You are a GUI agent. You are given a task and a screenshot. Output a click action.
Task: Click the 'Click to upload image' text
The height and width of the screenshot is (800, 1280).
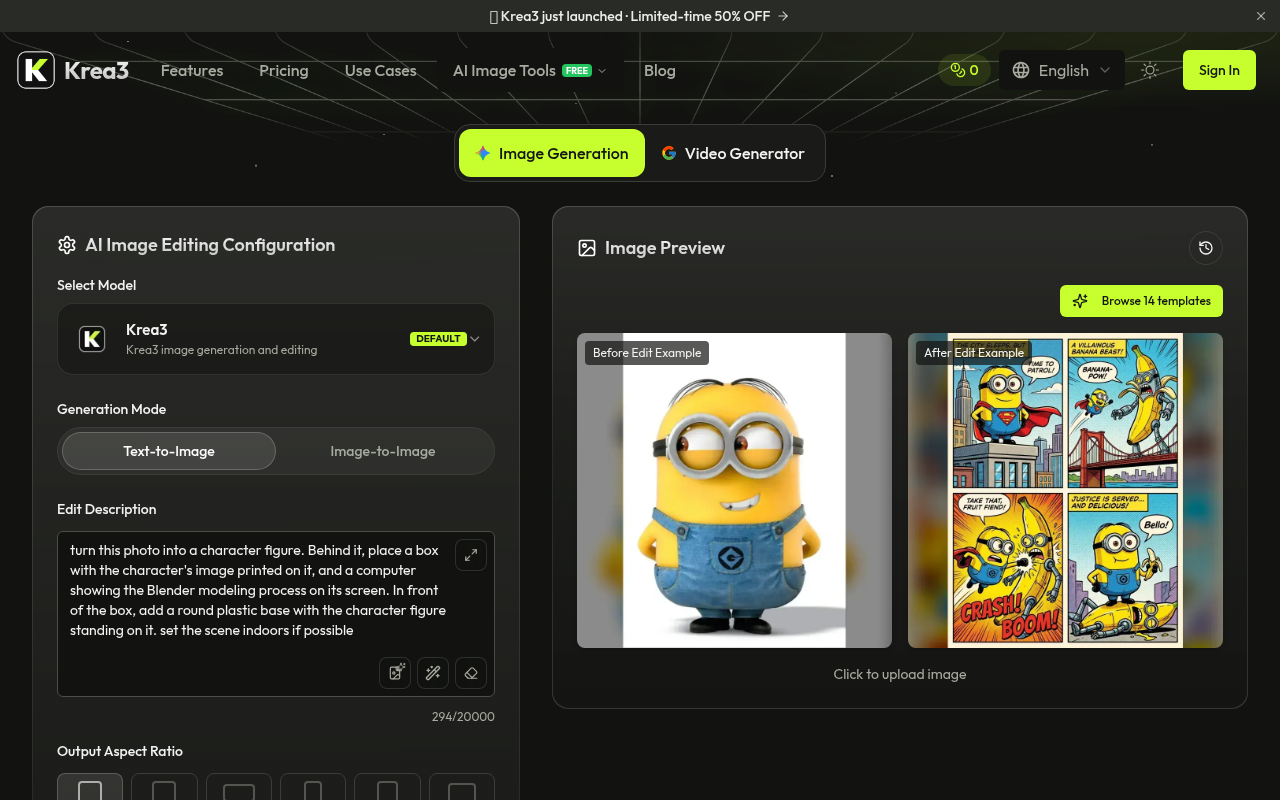pos(900,674)
